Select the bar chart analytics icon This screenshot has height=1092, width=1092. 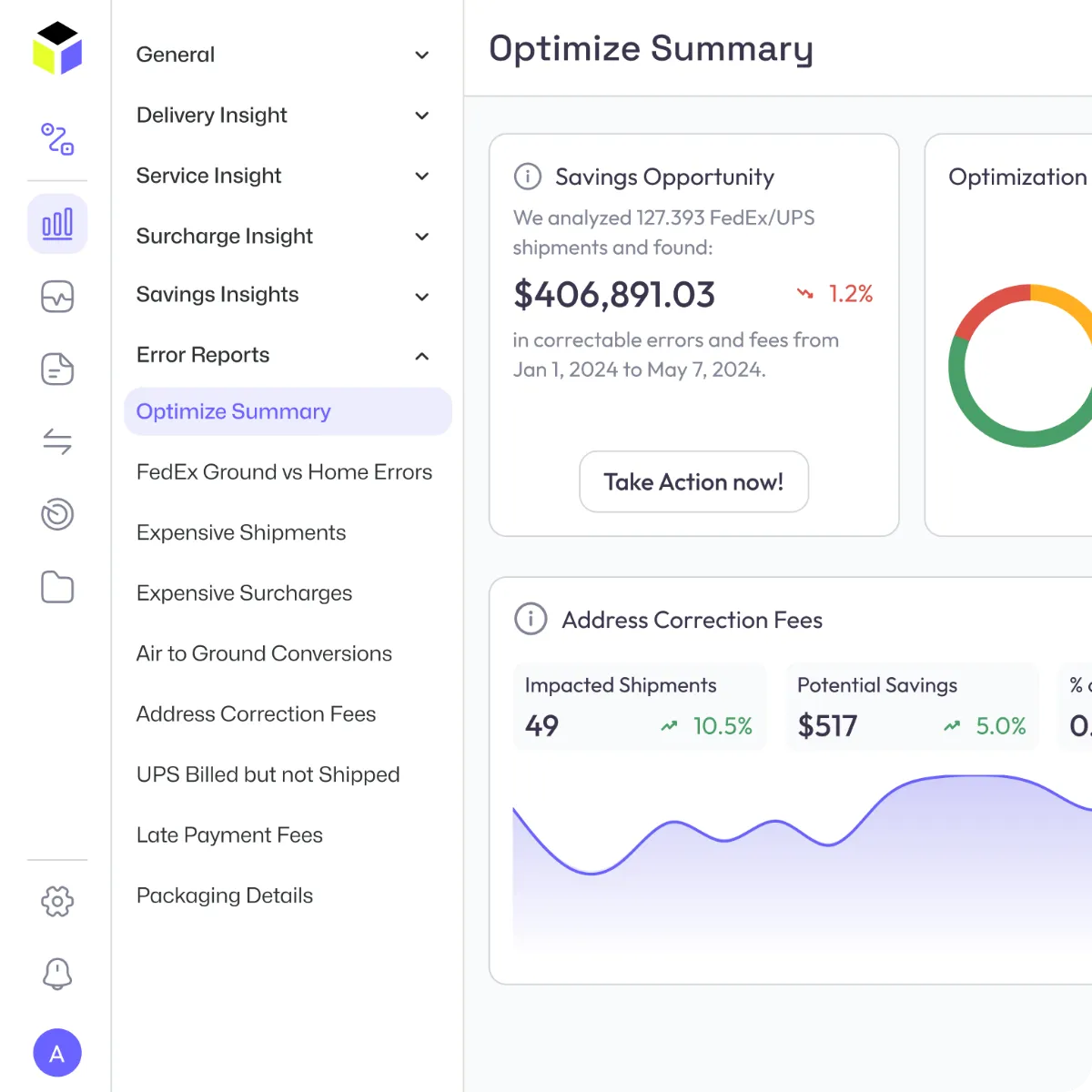57,224
